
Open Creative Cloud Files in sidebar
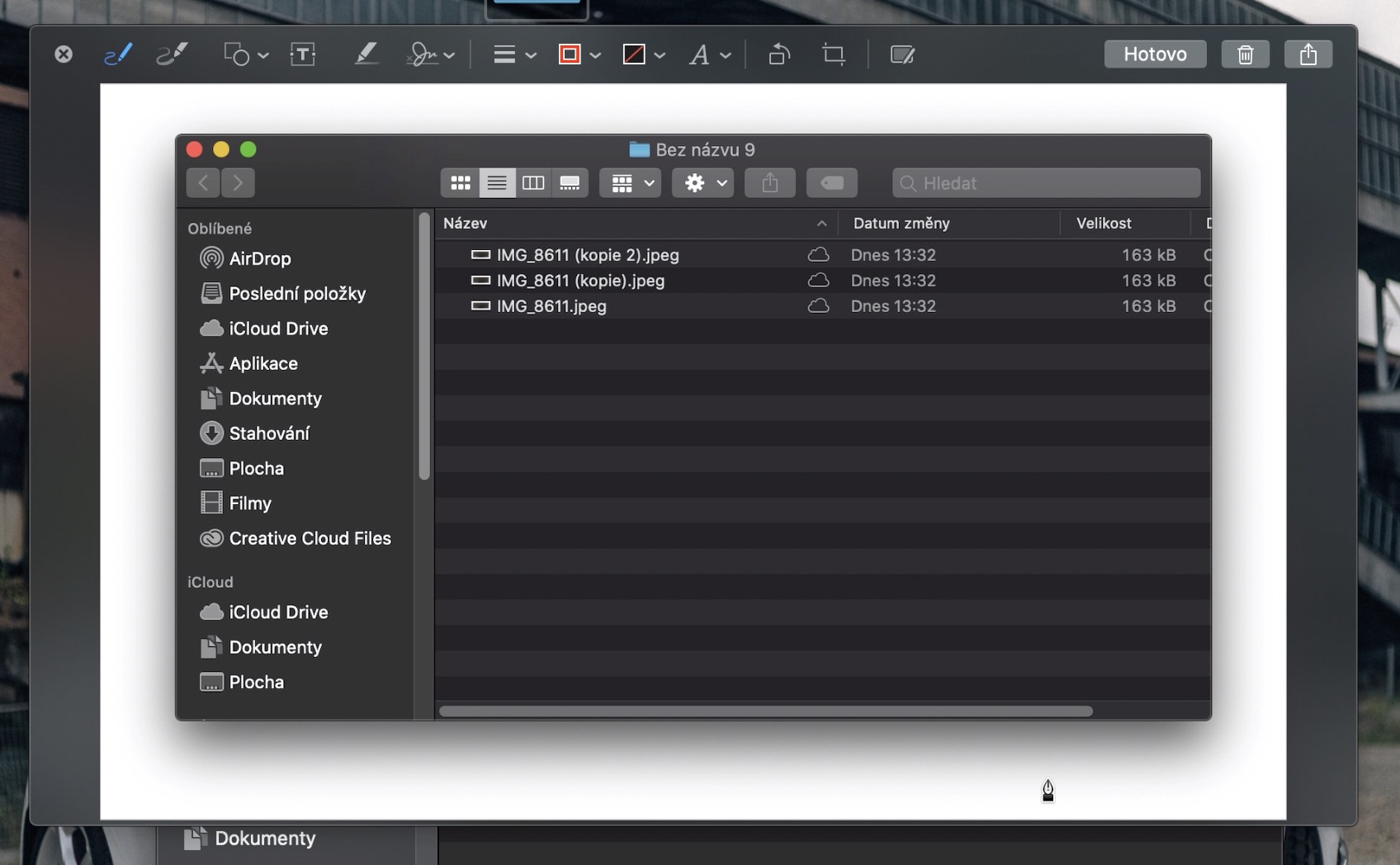296,538
